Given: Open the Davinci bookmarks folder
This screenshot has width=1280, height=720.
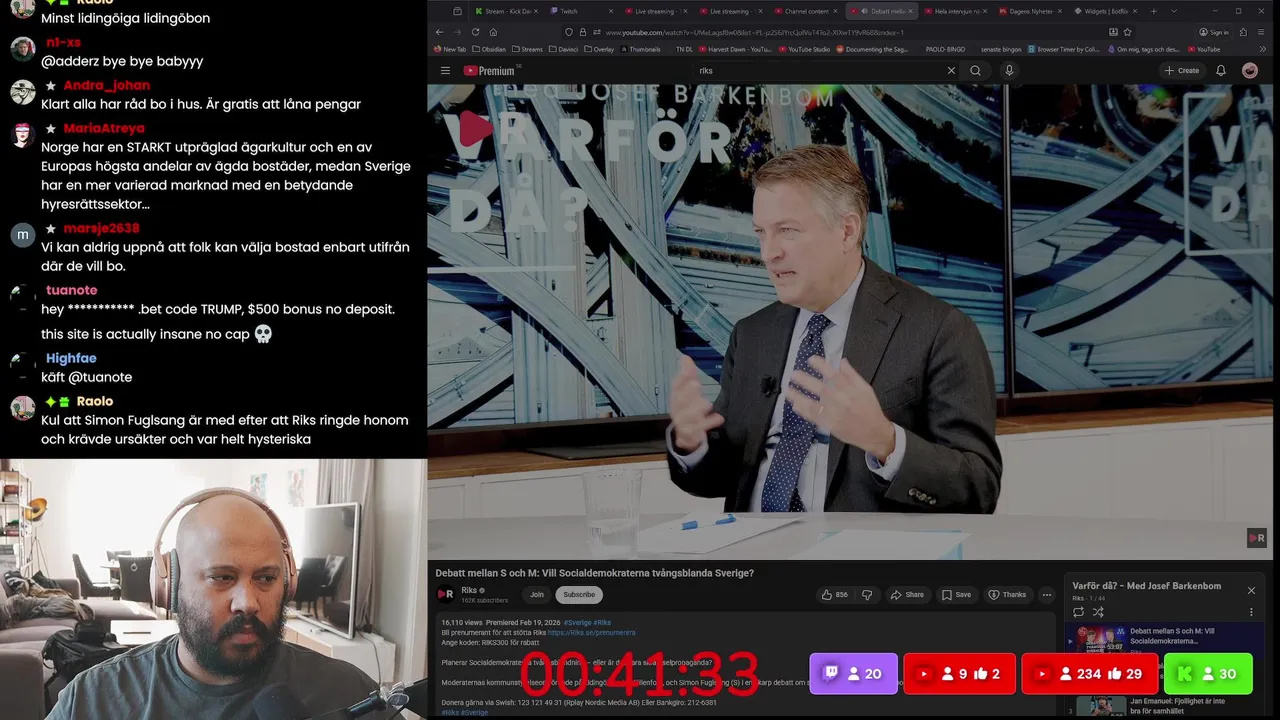Looking at the screenshot, I should pos(563,49).
